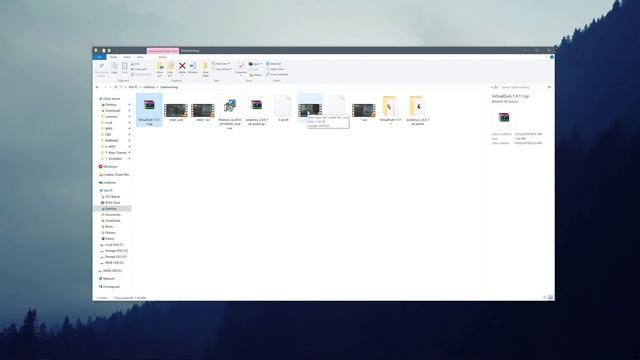Open Desktop under Quick access
The image size is (640, 360).
[x=110, y=104]
